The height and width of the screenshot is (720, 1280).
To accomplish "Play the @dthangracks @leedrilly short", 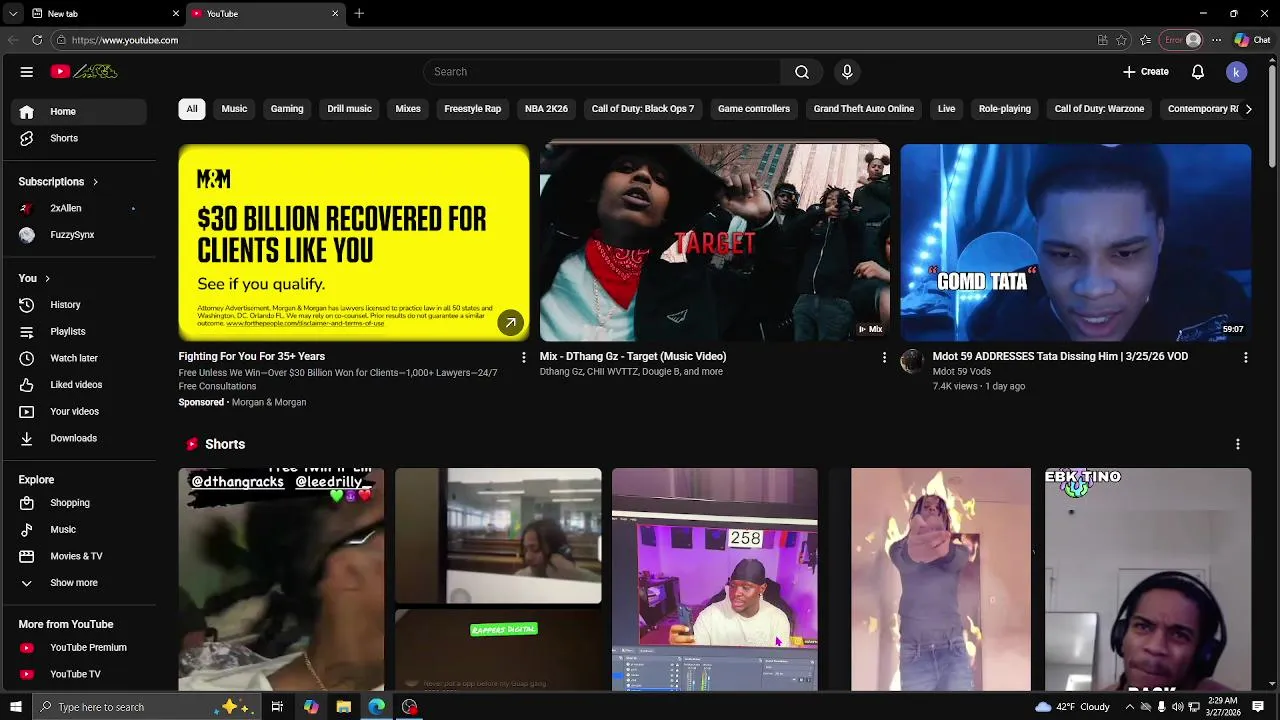I will click(281, 579).
